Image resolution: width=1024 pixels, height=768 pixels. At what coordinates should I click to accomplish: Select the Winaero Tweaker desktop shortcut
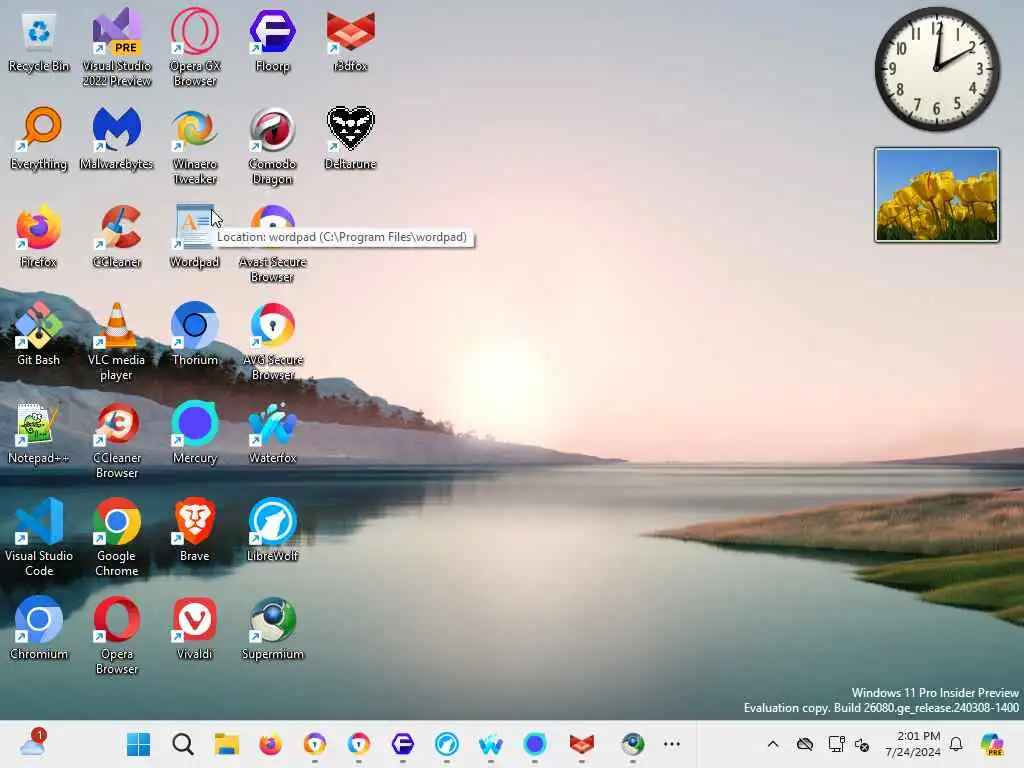point(195,146)
